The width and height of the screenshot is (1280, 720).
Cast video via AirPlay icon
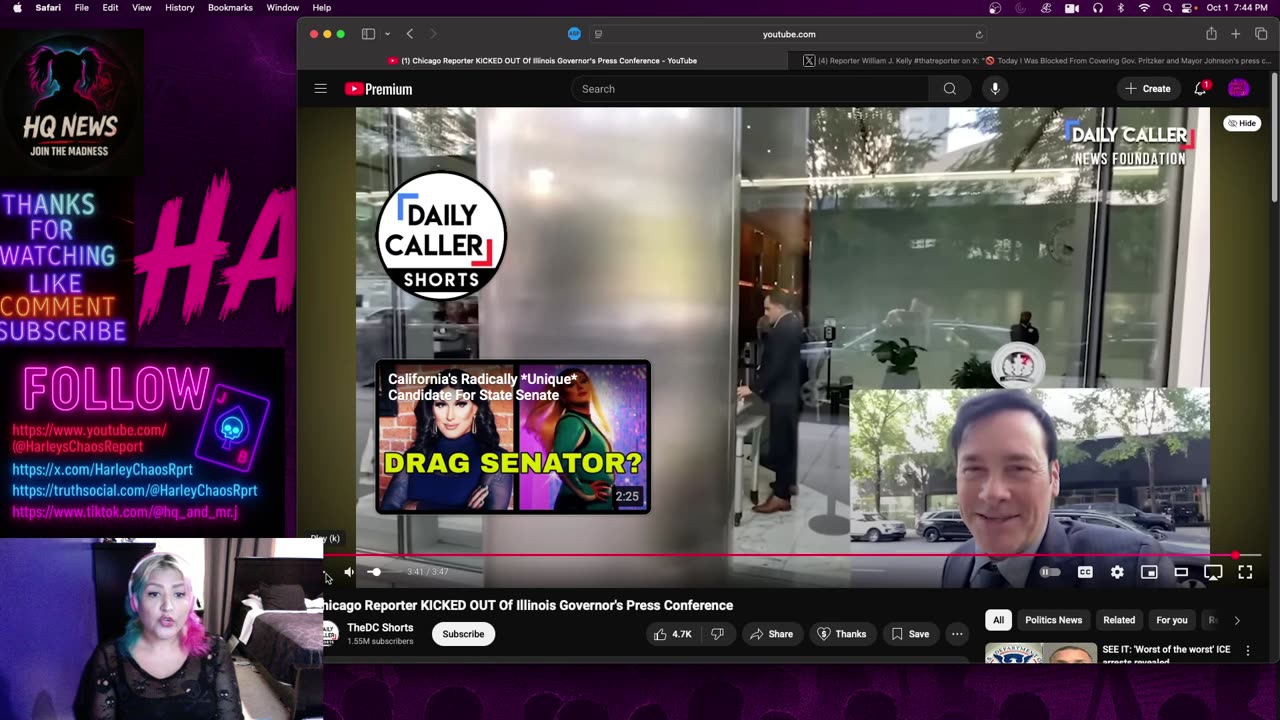click(1213, 572)
